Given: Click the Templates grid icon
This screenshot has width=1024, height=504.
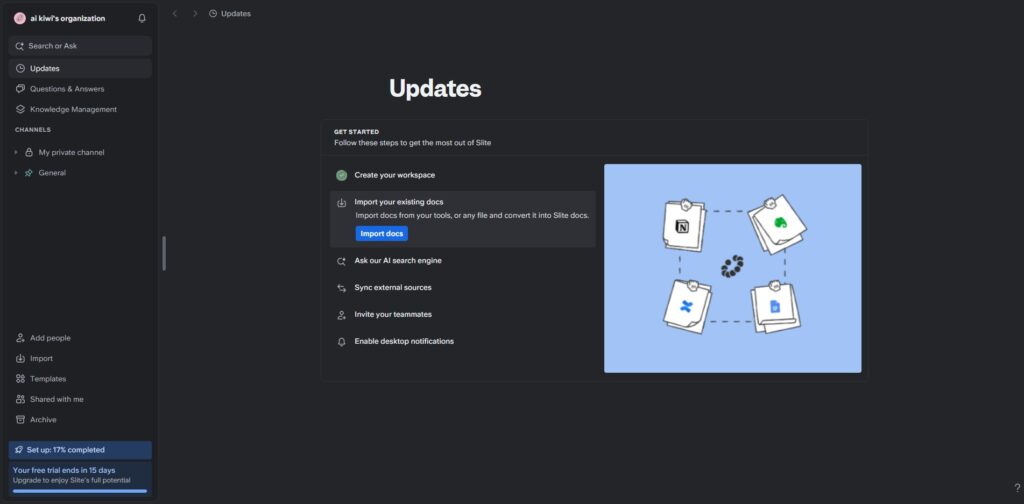Looking at the screenshot, I should pos(20,379).
